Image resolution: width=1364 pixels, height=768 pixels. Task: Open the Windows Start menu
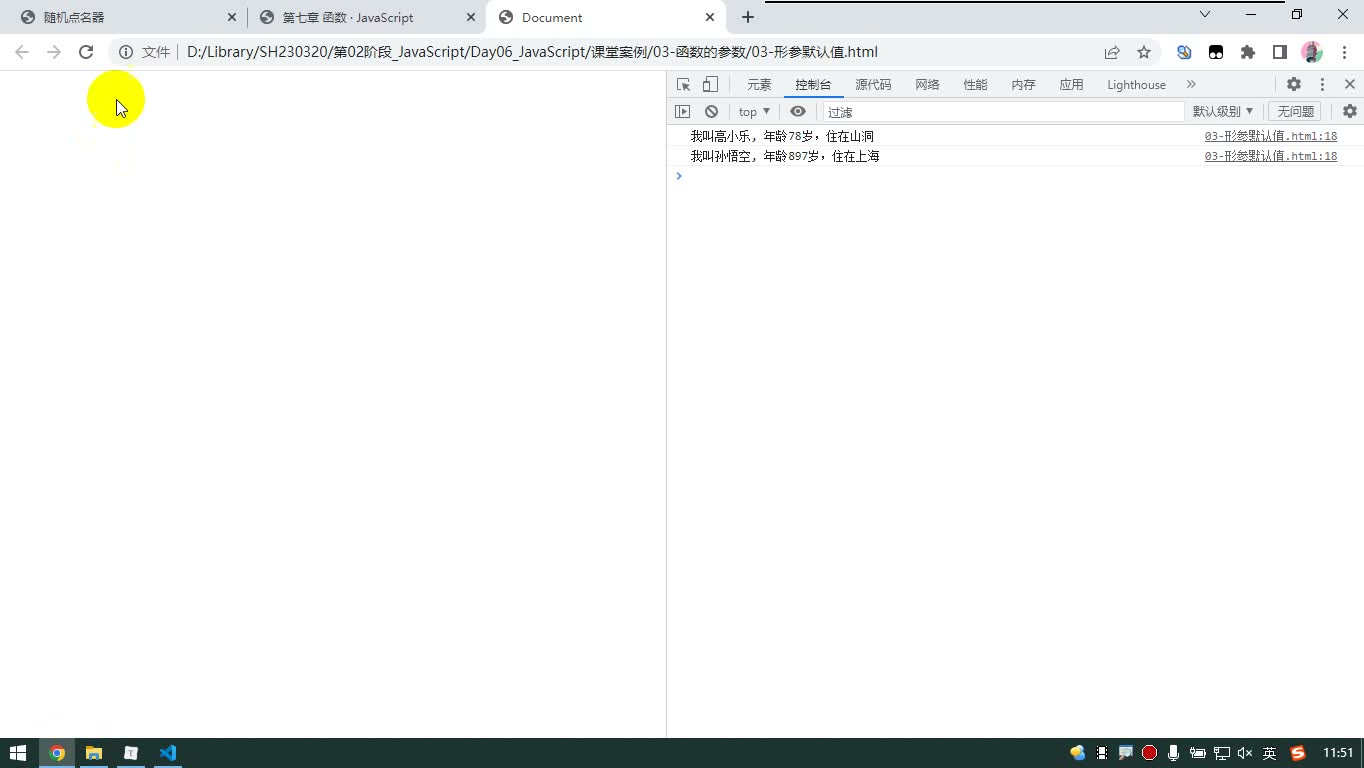click(x=18, y=753)
